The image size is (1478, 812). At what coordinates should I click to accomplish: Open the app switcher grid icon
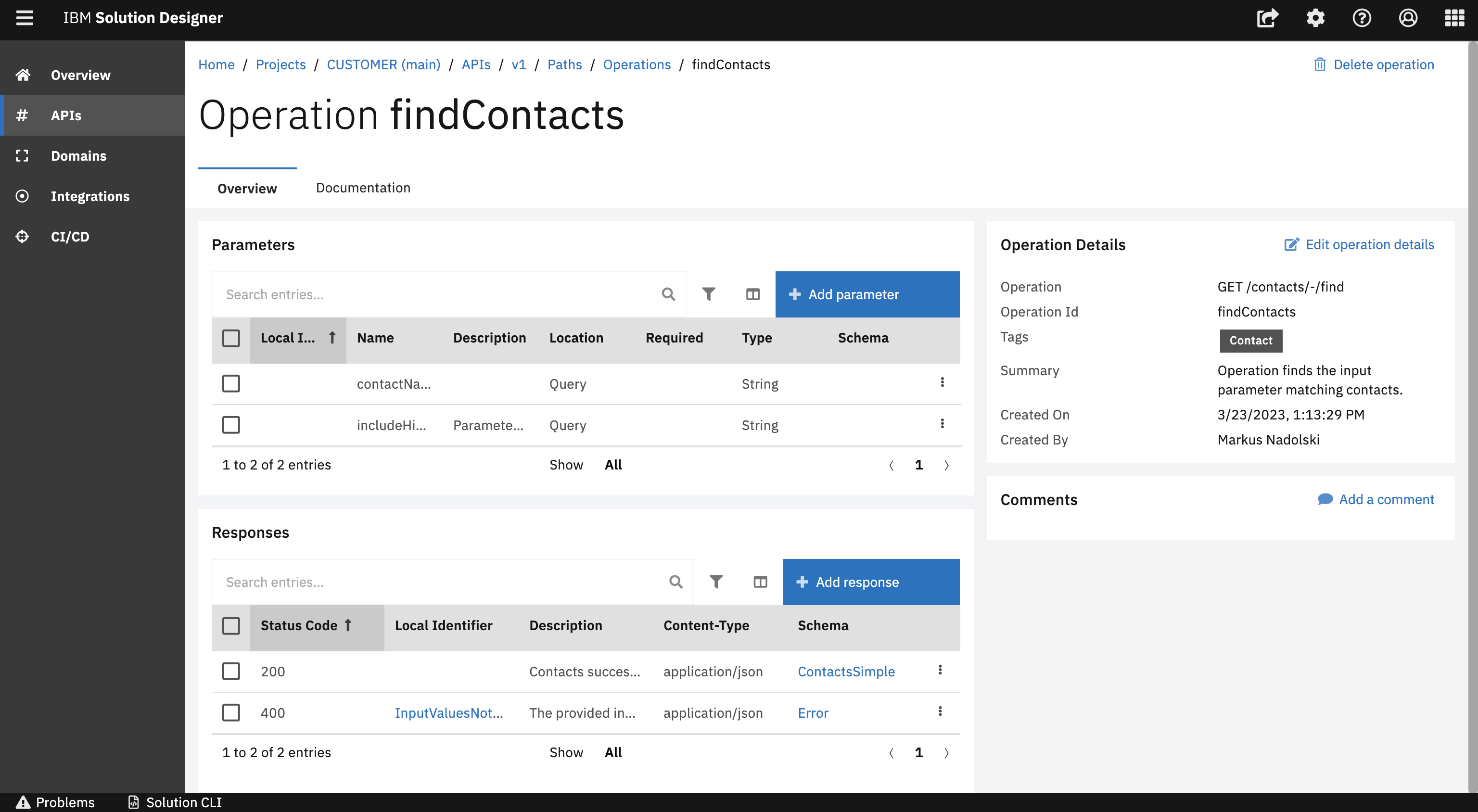[x=1454, y=18]
